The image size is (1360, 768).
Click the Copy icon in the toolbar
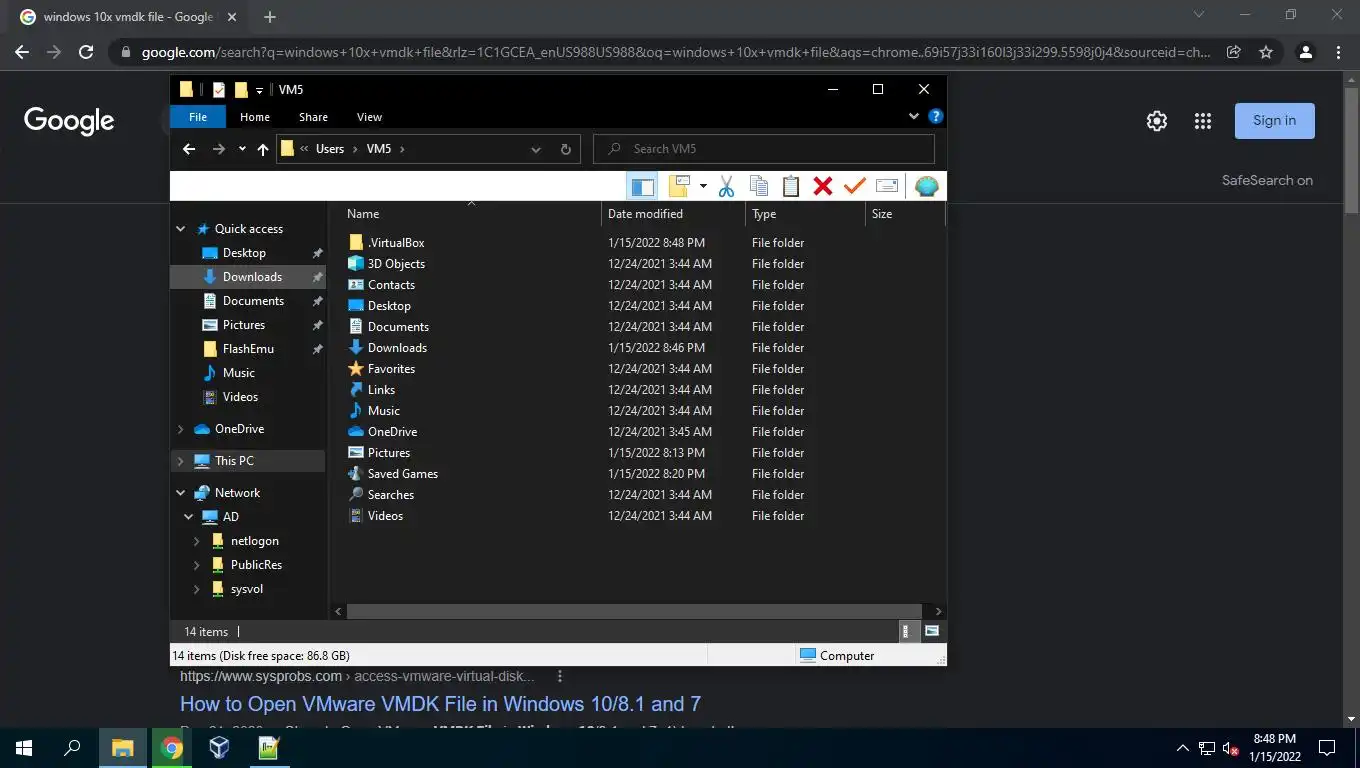point(759,186)
